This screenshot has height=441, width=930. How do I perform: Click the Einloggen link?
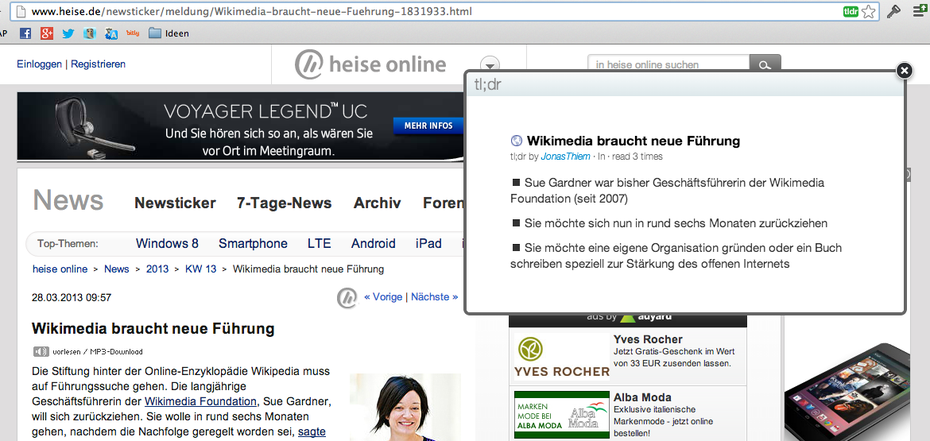(x=39, y=64)
